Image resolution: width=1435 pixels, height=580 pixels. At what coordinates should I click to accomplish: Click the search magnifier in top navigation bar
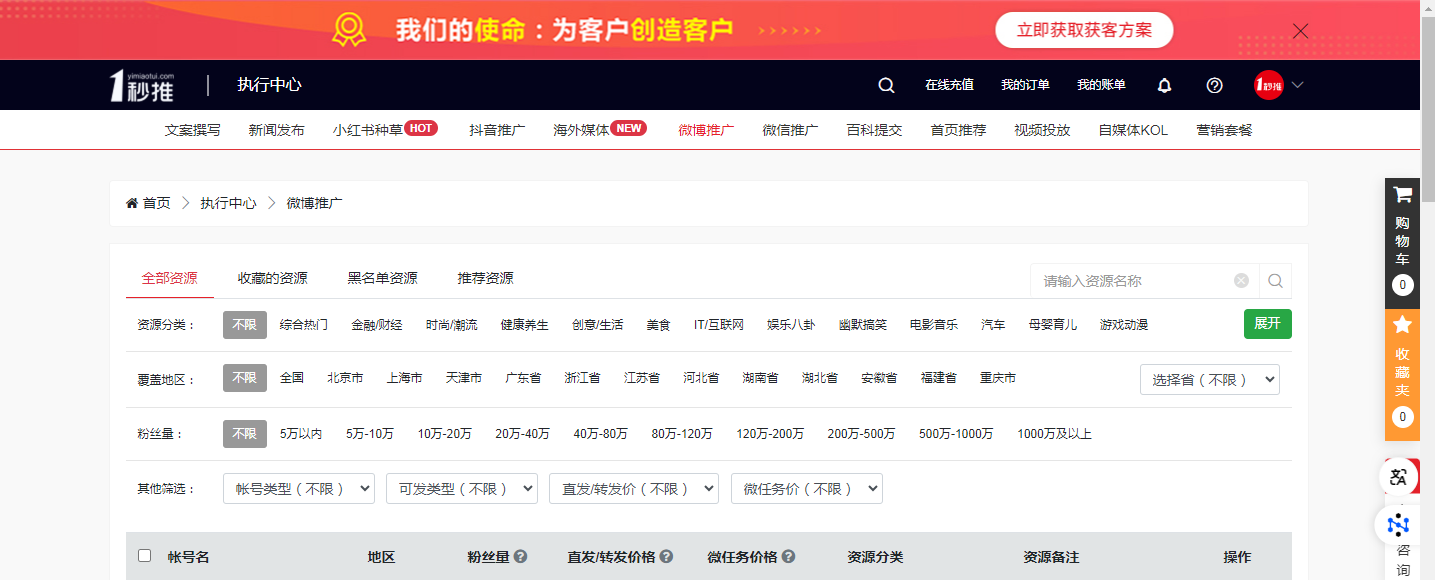(x=886, y=86)
